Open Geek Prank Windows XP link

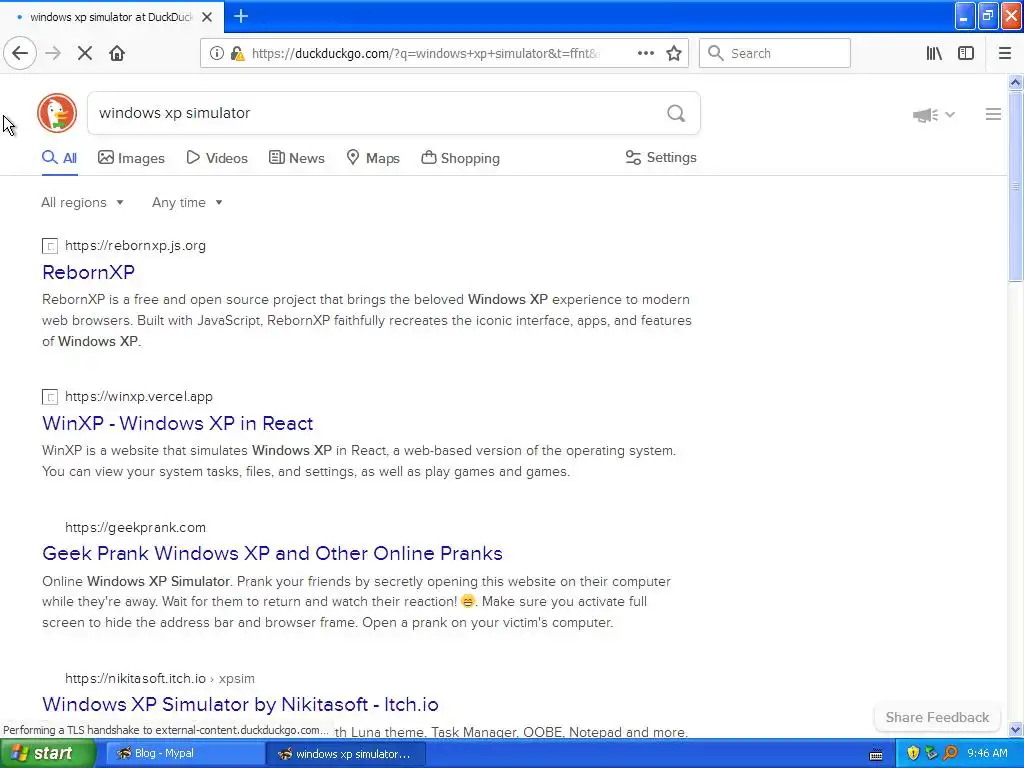(x=272, y=553)
